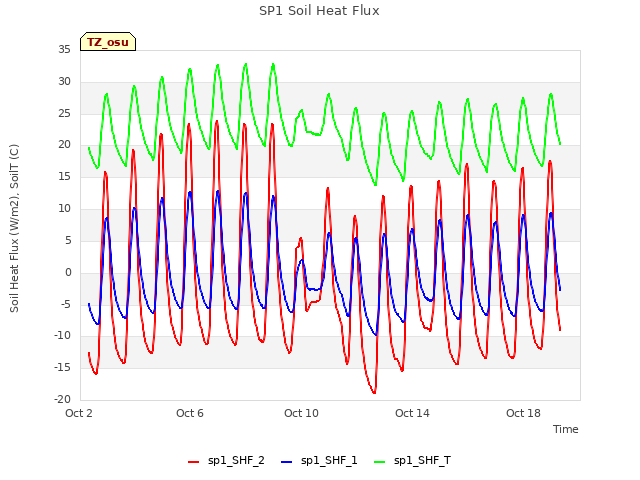Click the -5 y-axis tick label
This screenshot has height=480, width=640.
click(x=65, y=304)
